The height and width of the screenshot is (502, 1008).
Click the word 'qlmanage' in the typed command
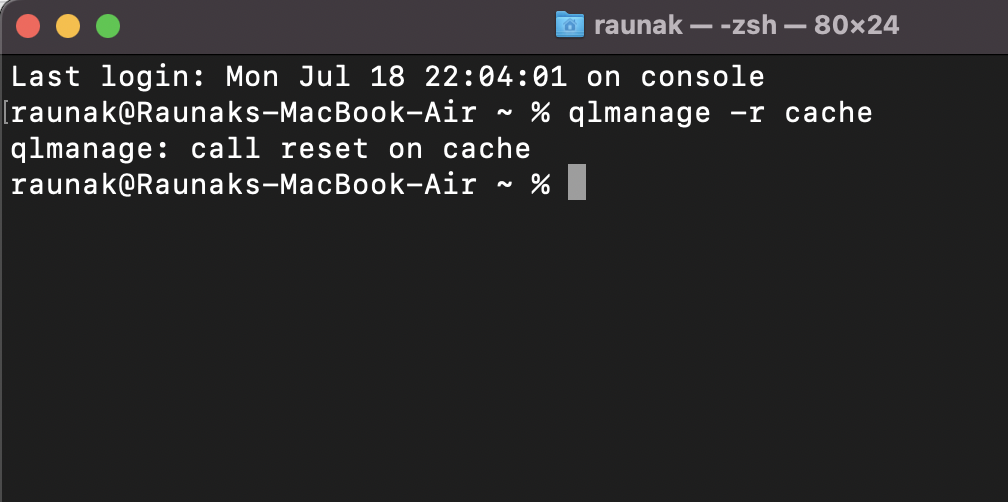tap(640, 114)
